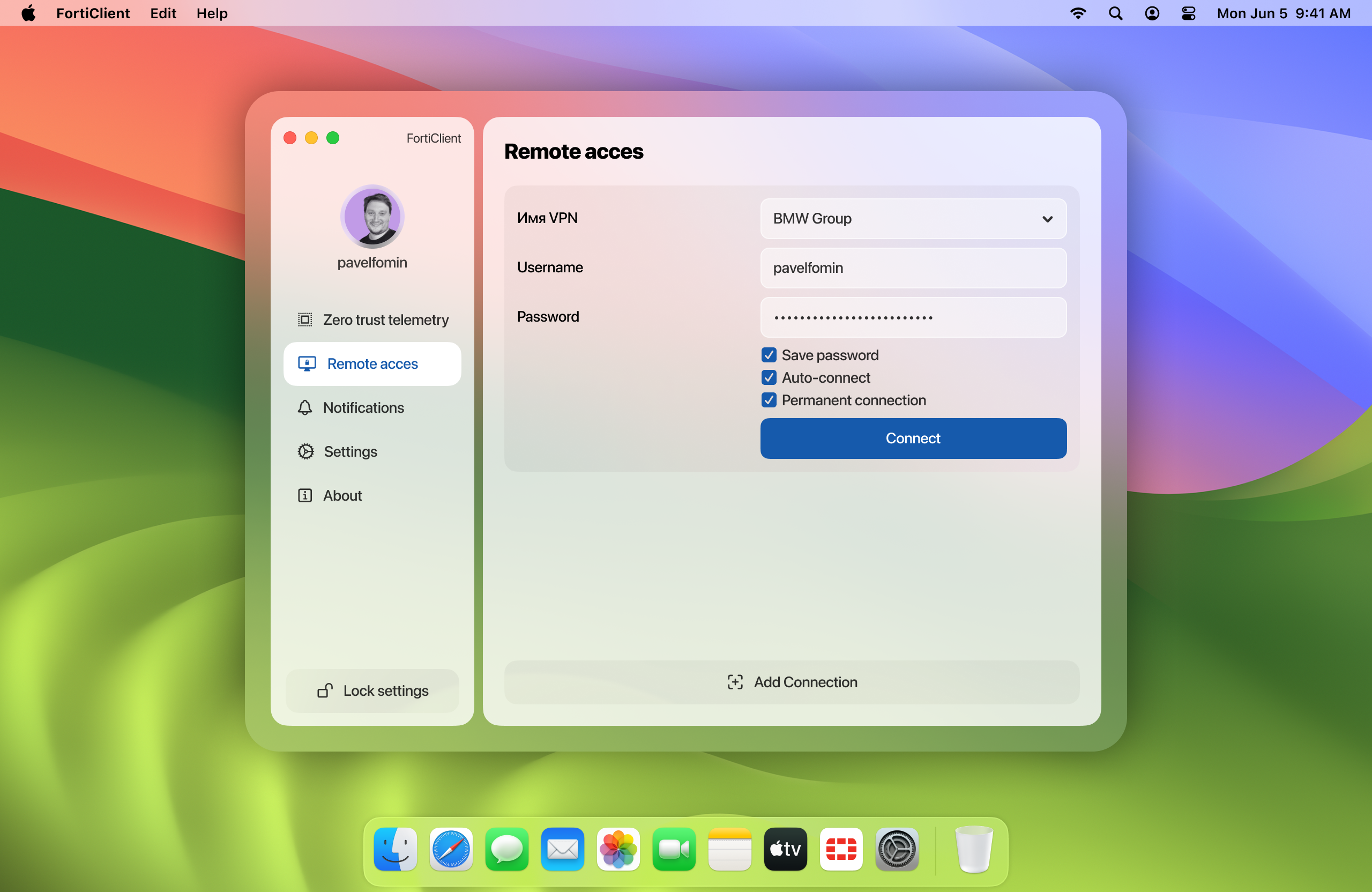Open the Help menu
Image resolution: width=1372 pixels, height=892 pixels.
[212, 13]
